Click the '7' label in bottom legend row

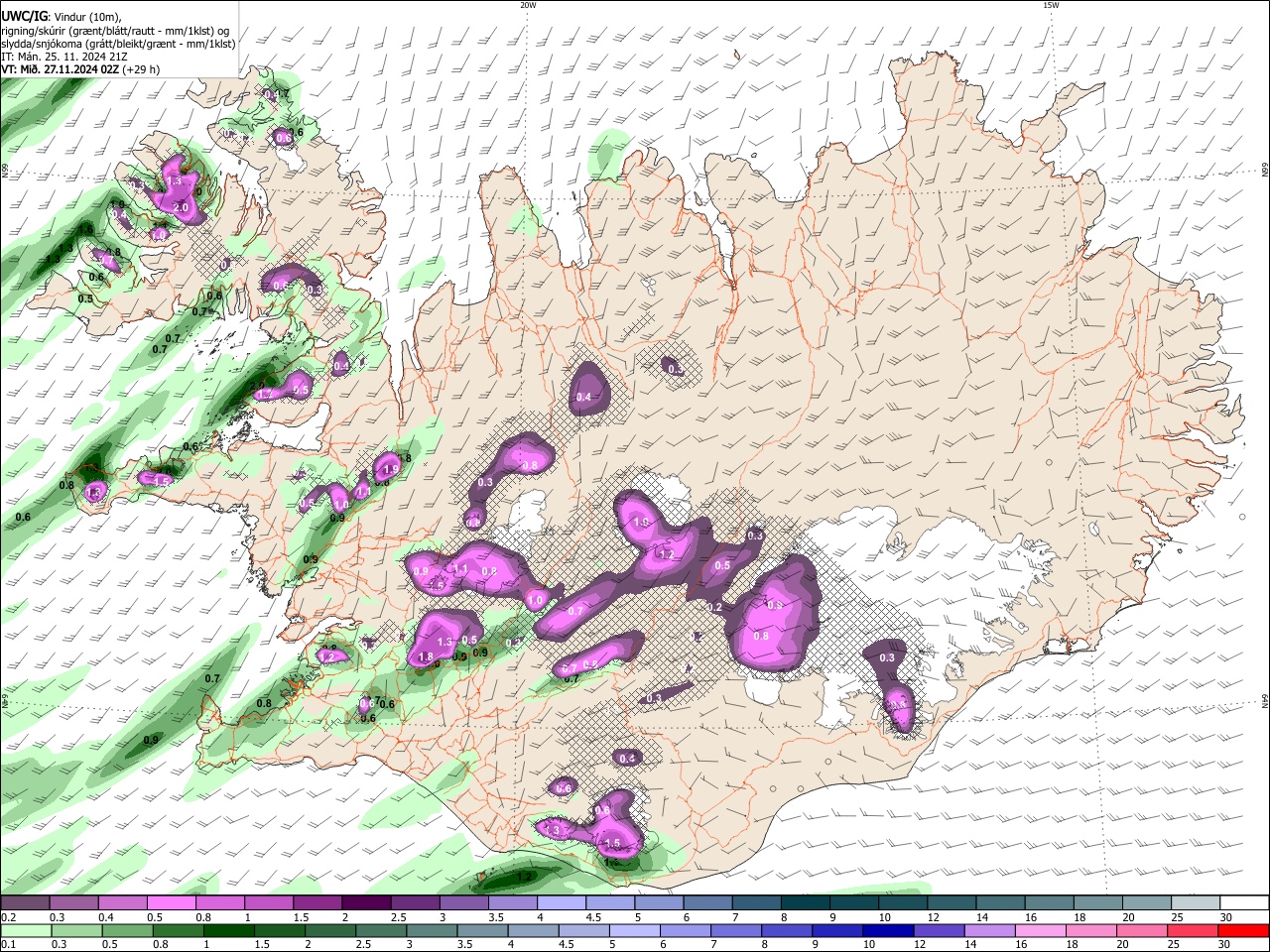click(x=713, y=944)
